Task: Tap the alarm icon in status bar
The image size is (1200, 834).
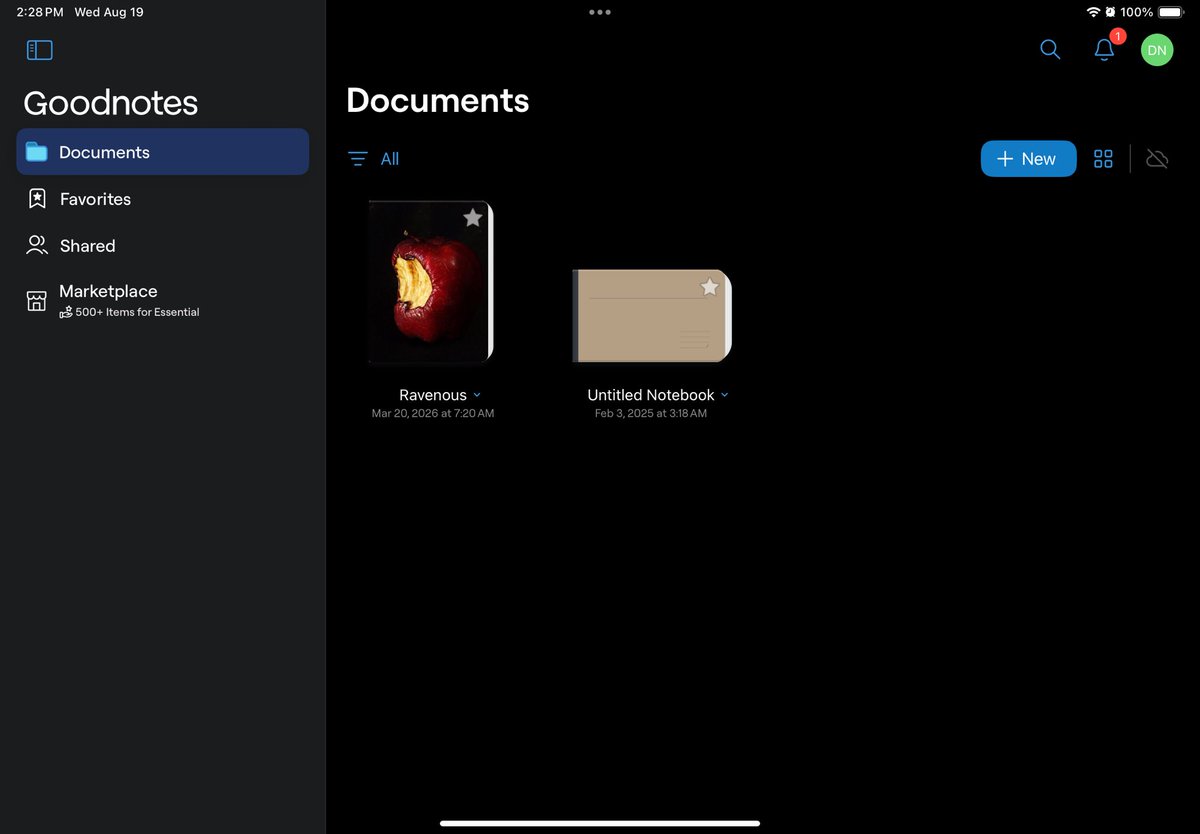Action: pos(1110,12)
